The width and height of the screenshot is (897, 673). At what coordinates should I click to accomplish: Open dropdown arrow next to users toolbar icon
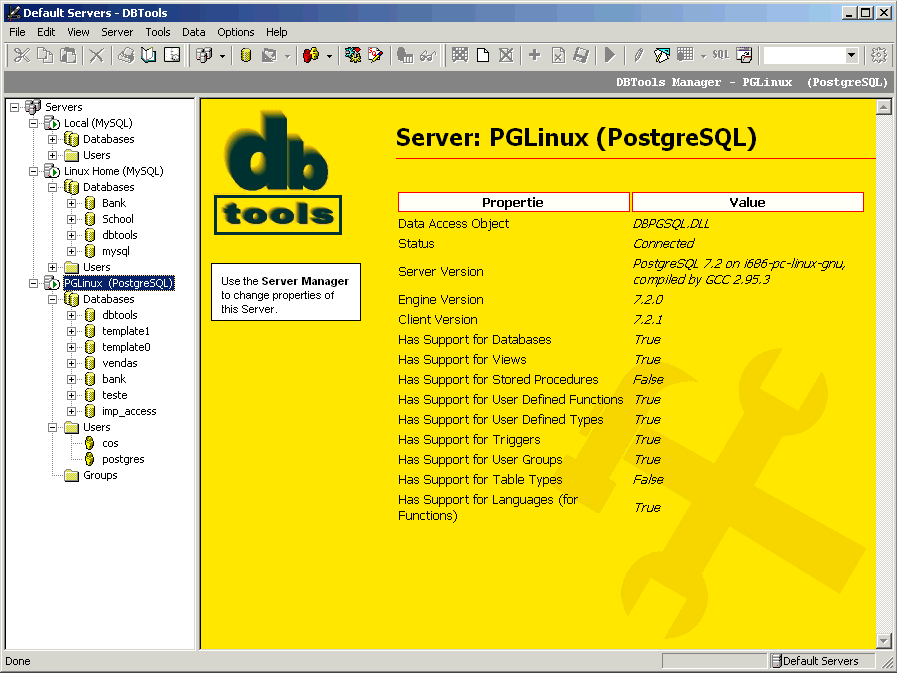[329, 56]
